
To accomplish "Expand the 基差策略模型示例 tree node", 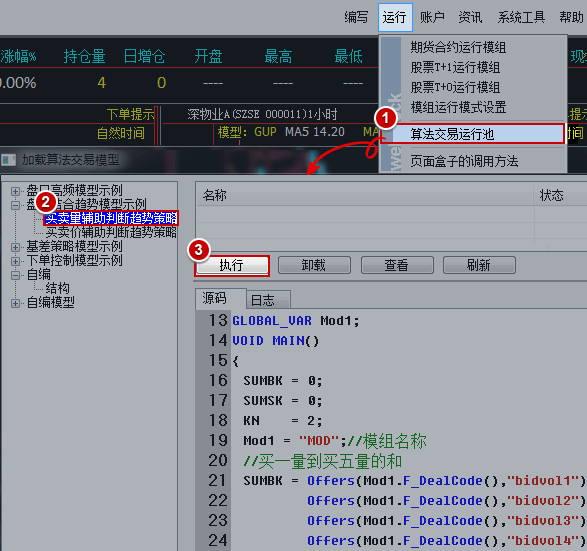I will pos(15,247).
